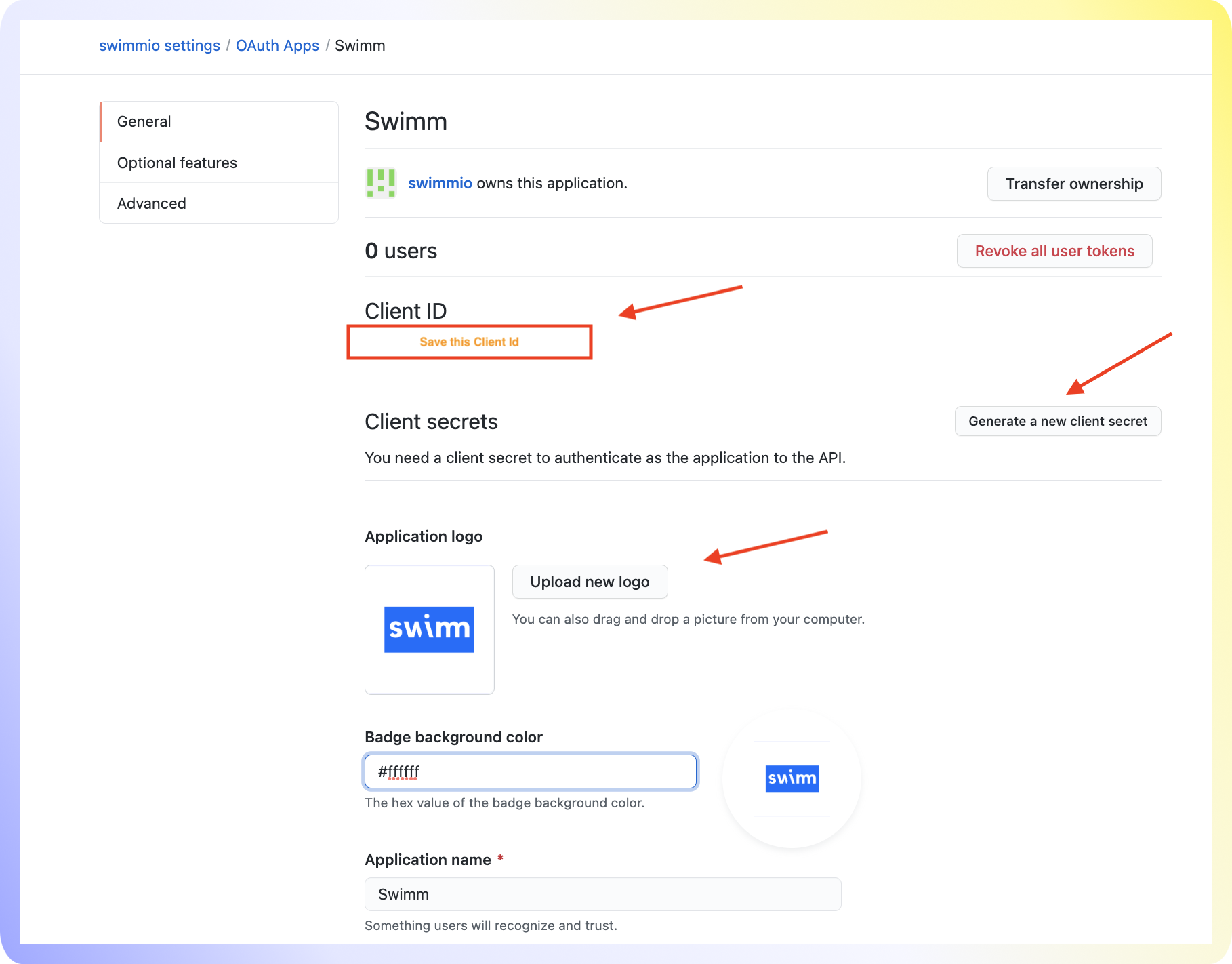This screenshot has height=964, width=1232.
Task: Click the drag and drop picture hint text
Action: tap(689, 619)
